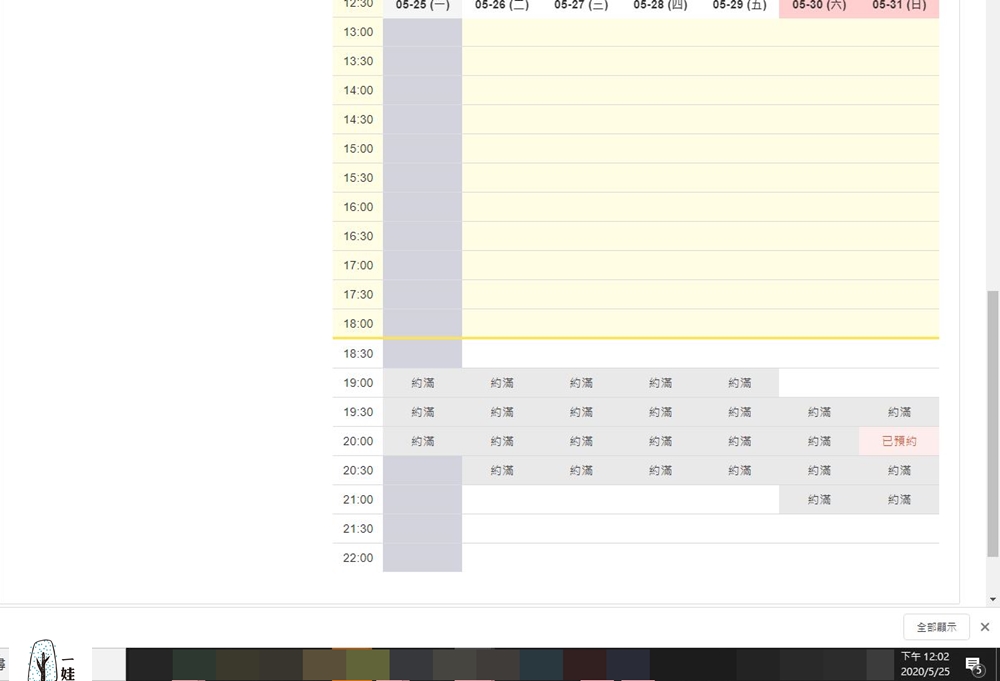Image resolution: width=1000 pixels, height=681 pixels.
Task: Click the 14:30 time label
Action: [x=358, y=120]
